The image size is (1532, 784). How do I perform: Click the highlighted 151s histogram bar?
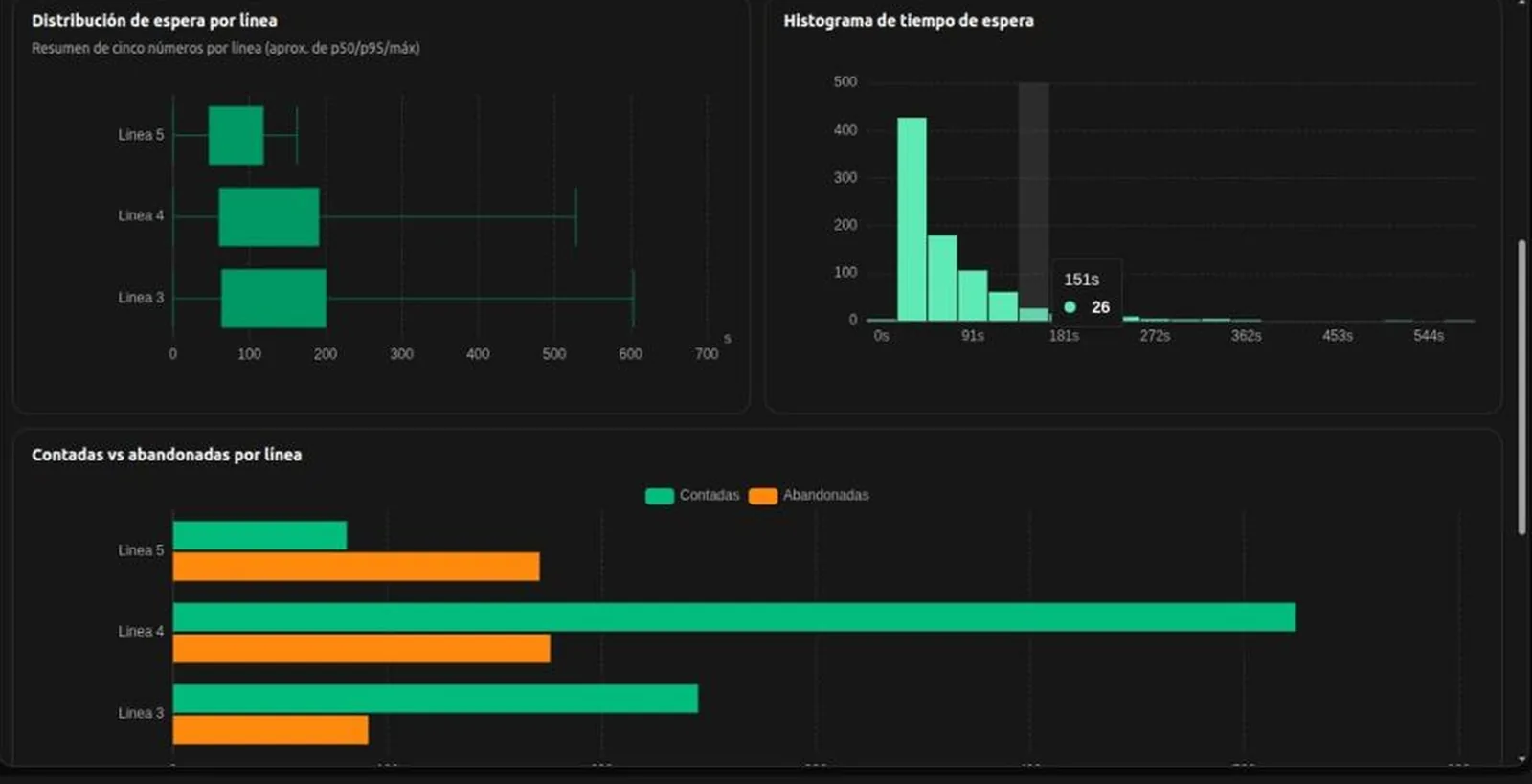tap(1033, 314)
